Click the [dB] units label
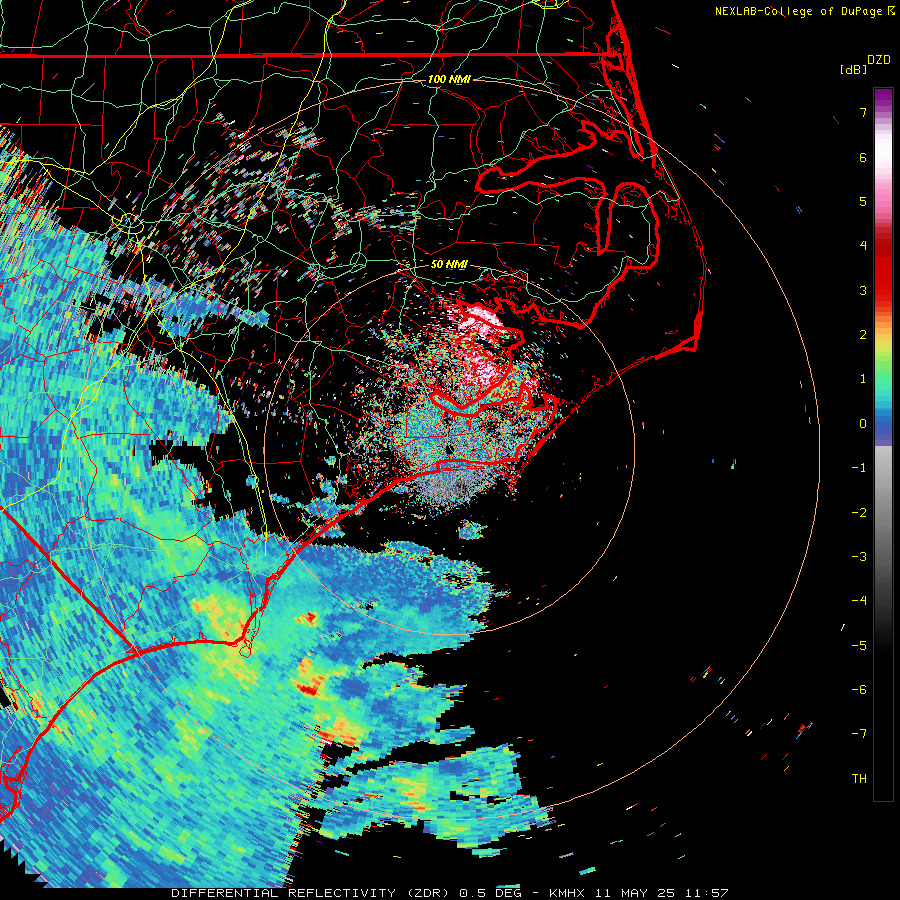900x900 pixels. 854,69
